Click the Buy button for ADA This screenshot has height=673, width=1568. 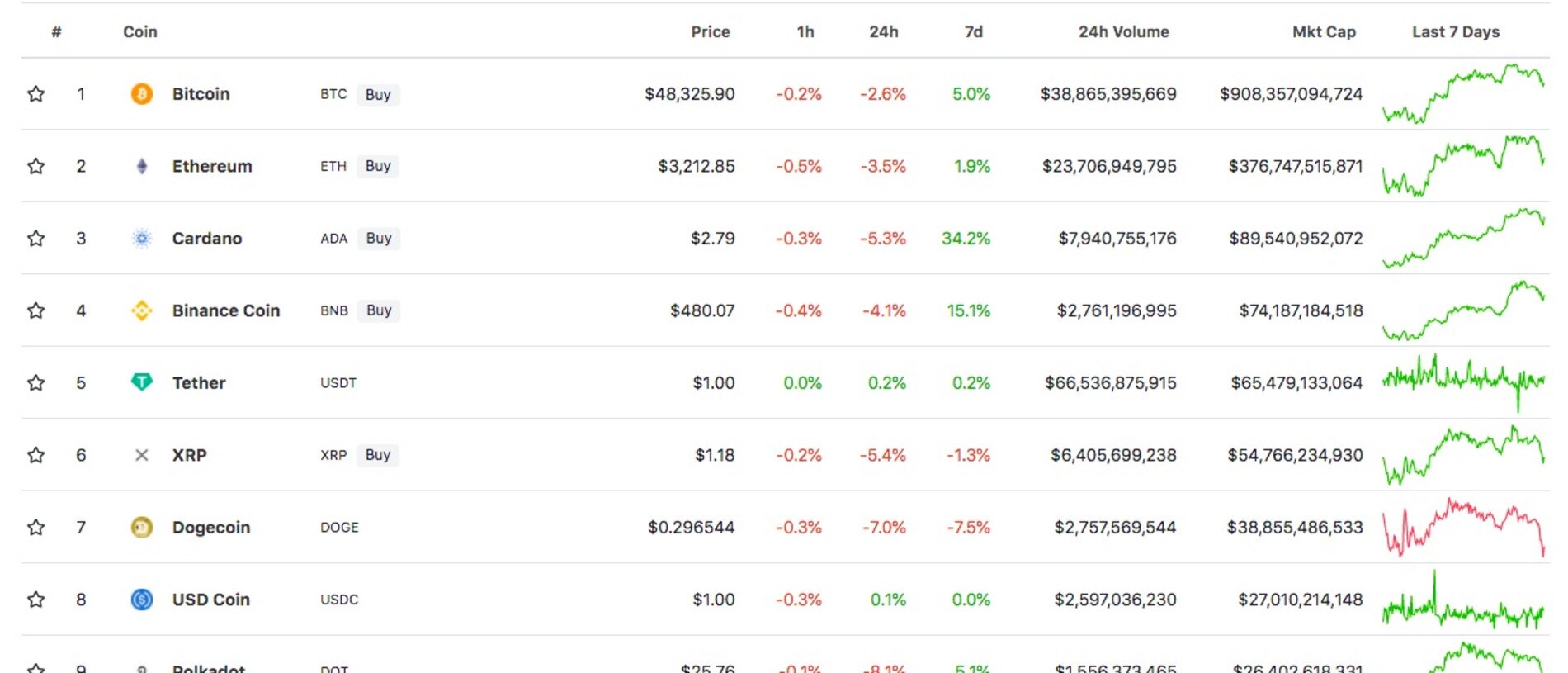click(379, 239)
